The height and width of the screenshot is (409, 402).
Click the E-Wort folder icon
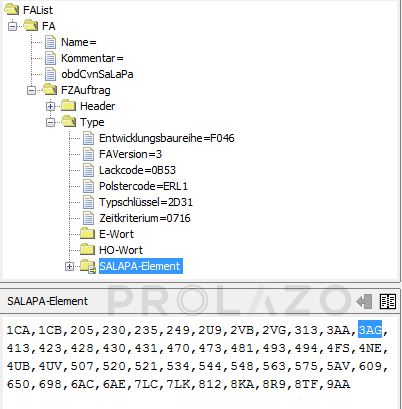(x=88, y=234)
